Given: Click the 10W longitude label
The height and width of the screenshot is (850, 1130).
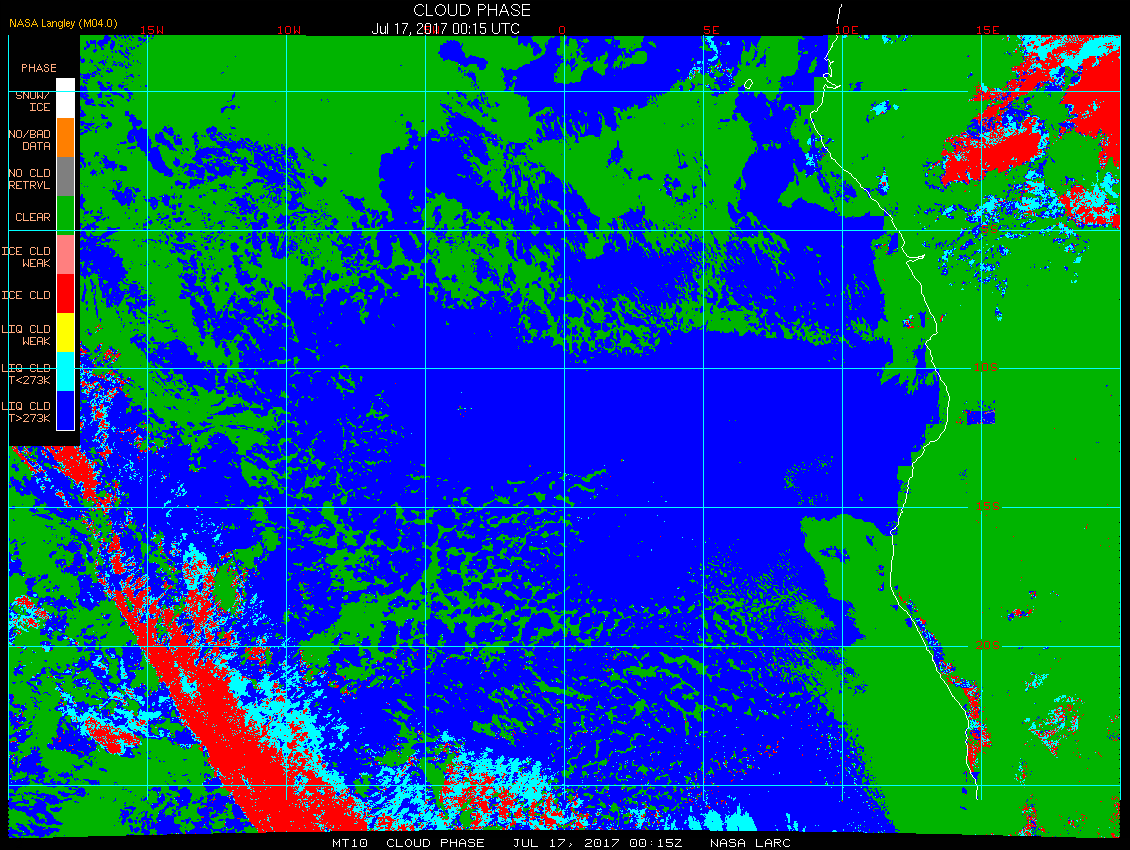Looking at the screenshot, I should (289, 30).
